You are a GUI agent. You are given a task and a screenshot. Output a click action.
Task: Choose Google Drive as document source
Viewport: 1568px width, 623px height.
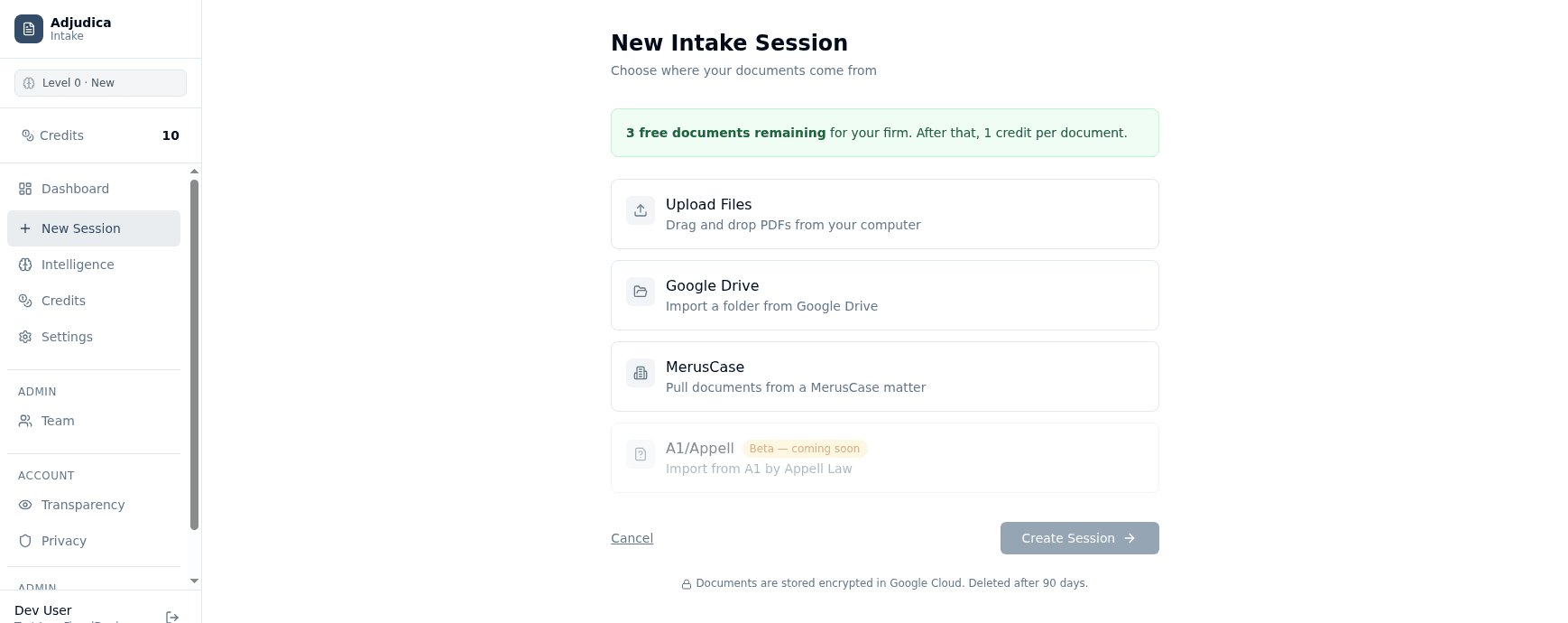(885, 295)
